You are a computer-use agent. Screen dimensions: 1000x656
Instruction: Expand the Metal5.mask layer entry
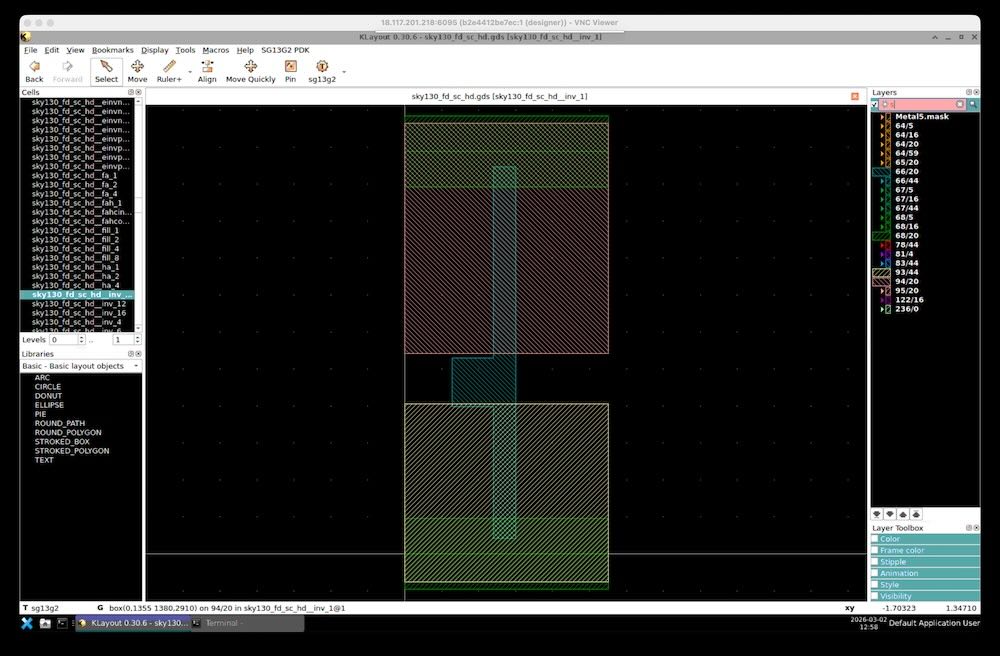pos(882,116)
